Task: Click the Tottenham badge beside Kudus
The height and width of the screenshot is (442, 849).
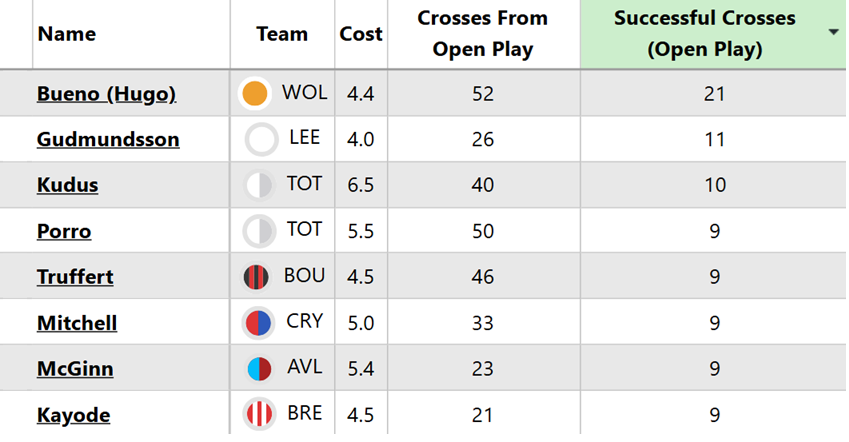Action: coord(259,186)
